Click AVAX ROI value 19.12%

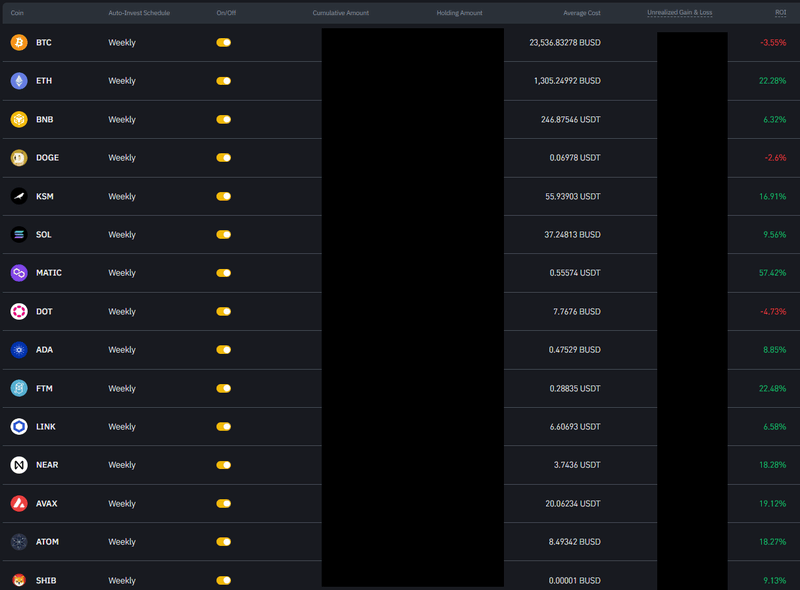tap(772, 503)
